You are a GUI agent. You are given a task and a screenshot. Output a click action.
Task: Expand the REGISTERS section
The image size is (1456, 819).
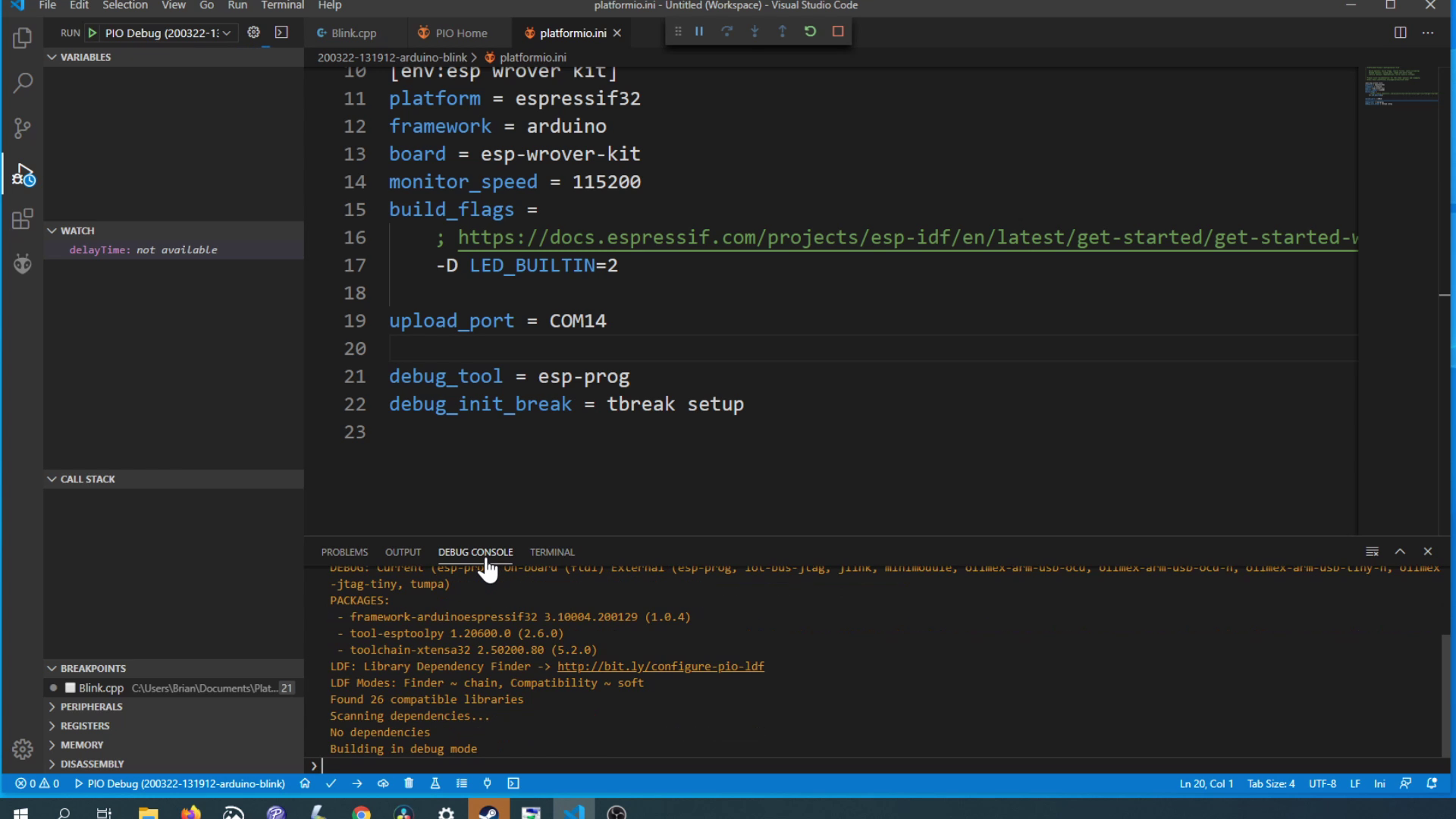[174, 726]
